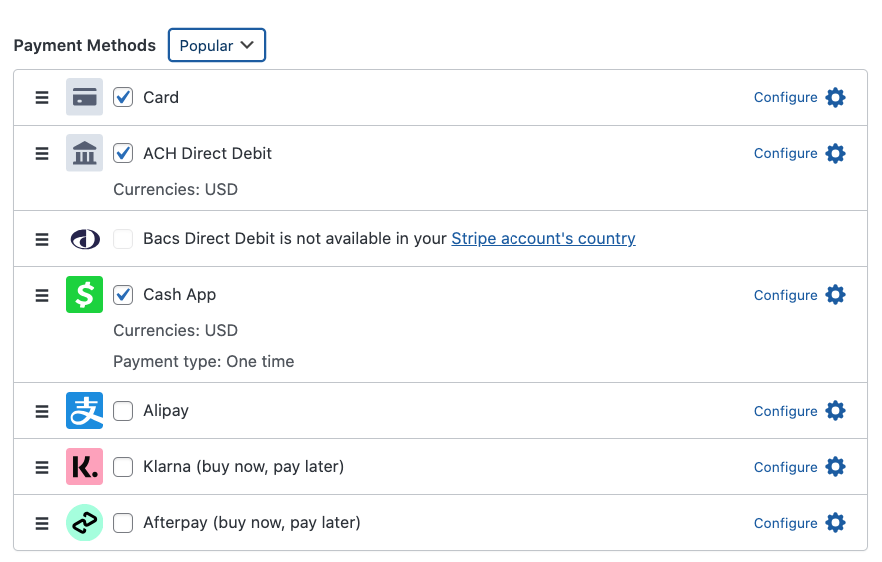Click the Alipay logo icon
This screenshot has height=562, width=882.
(85, 411)
